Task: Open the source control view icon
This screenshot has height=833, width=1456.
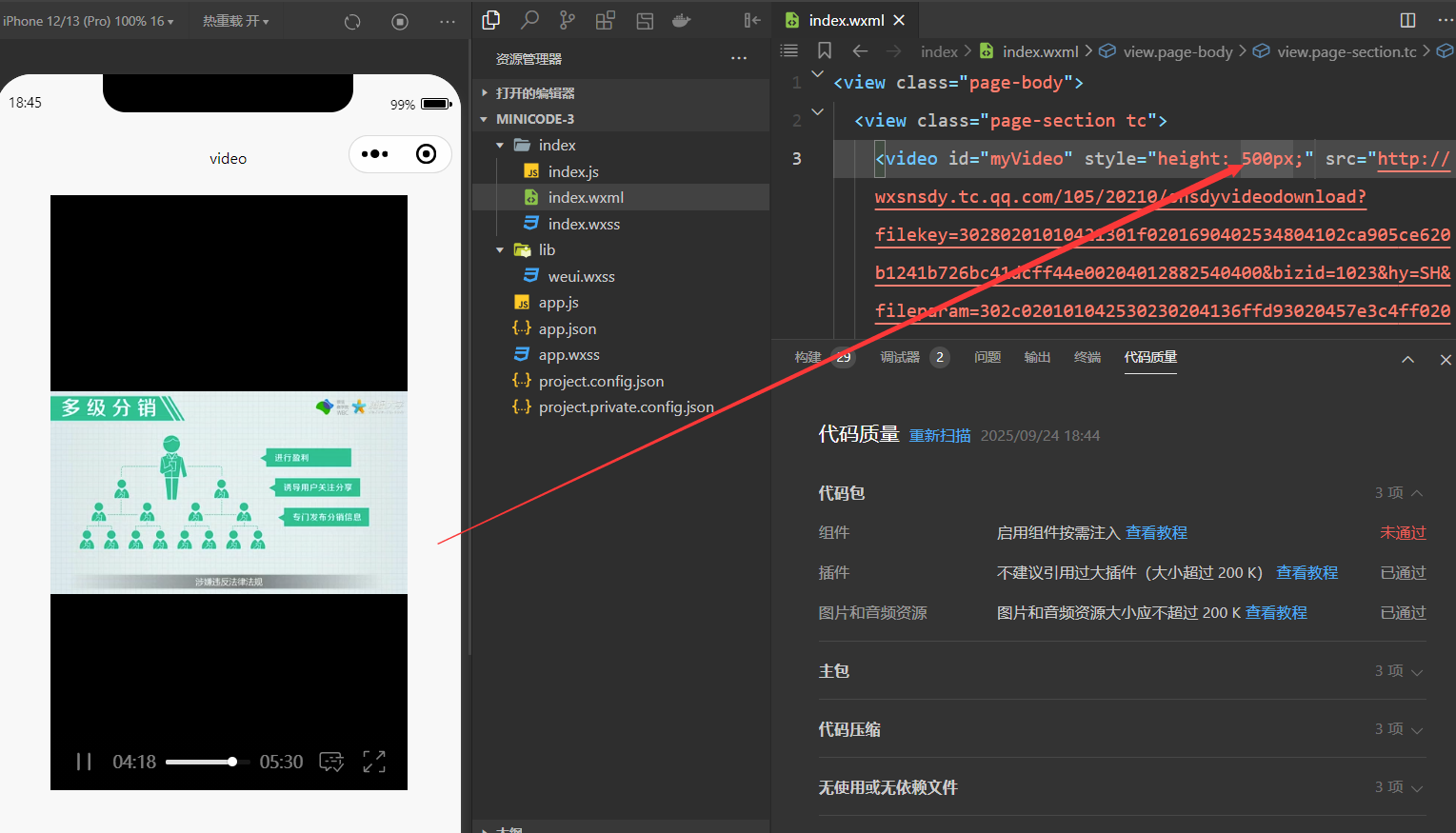Action: tap(568, 20)
